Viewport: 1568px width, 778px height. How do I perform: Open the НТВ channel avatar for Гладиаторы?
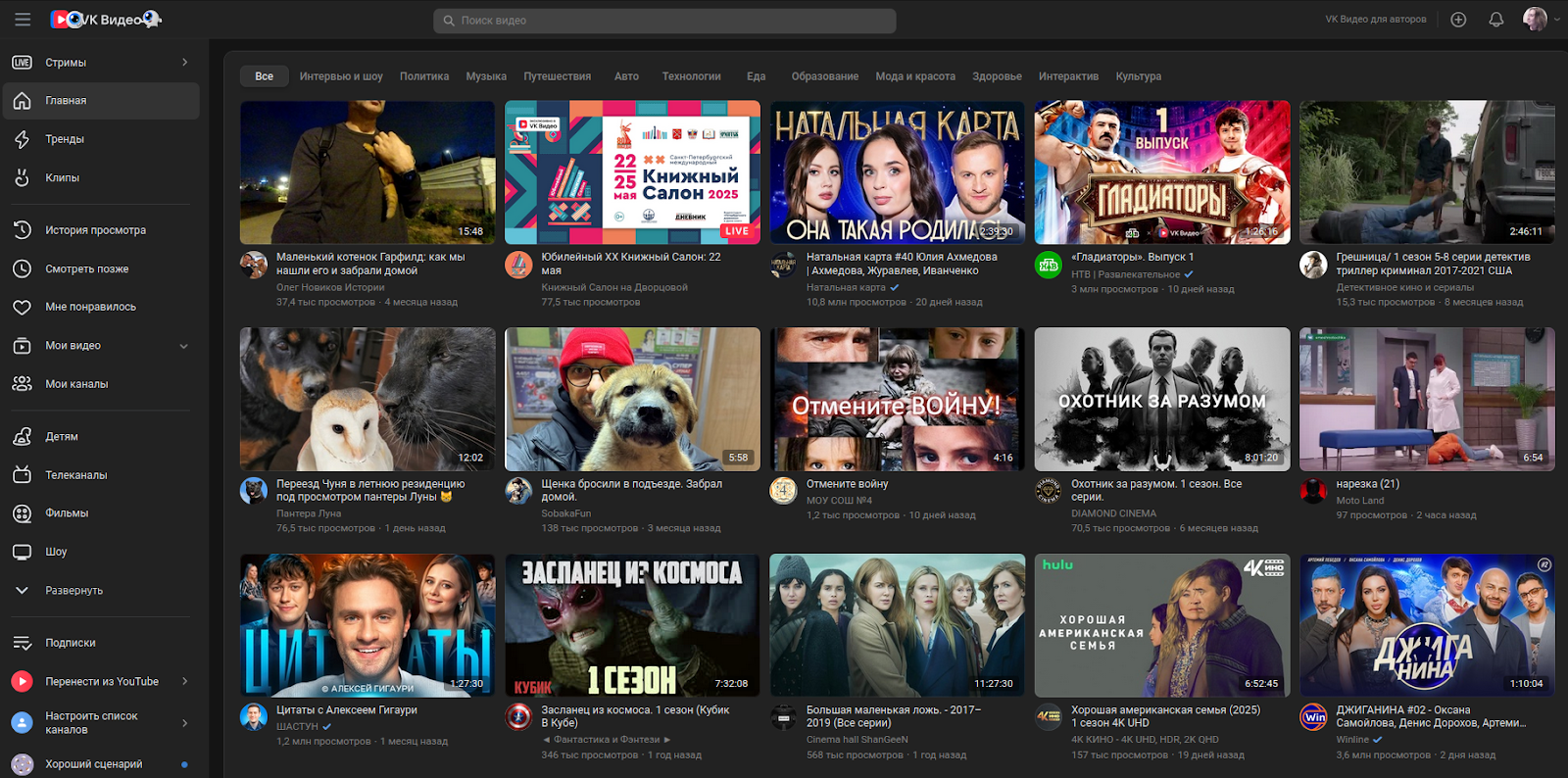coord(1049,265)
